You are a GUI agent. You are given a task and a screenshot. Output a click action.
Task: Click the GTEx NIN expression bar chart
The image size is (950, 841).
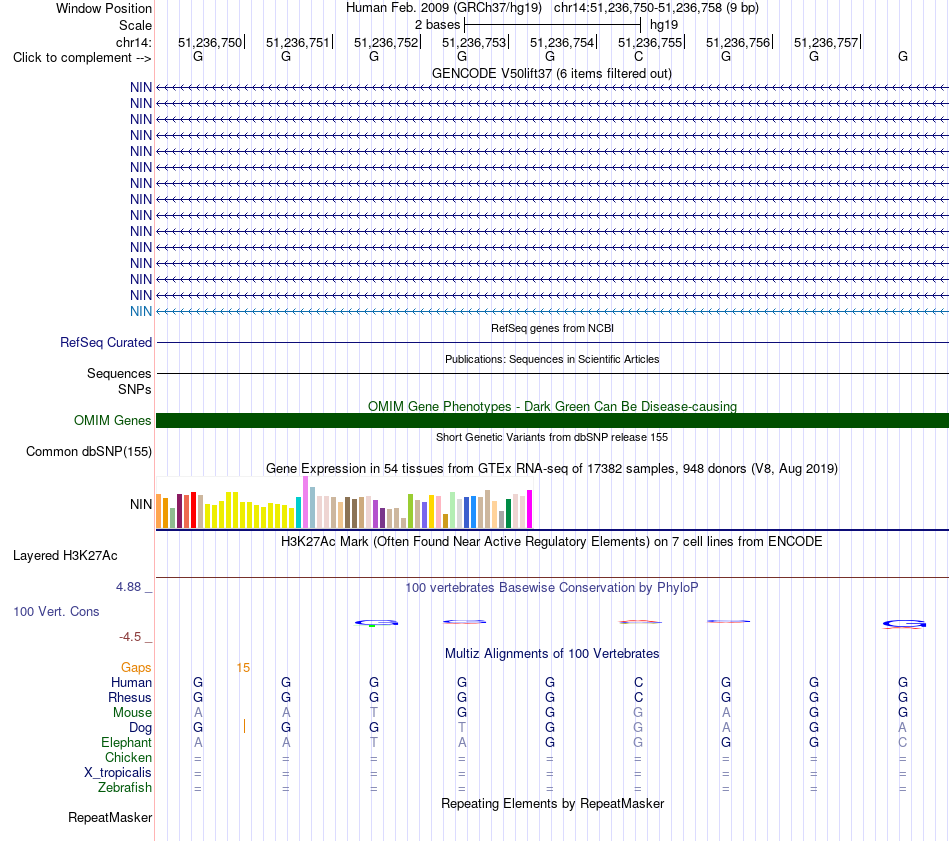pos(344,502)
